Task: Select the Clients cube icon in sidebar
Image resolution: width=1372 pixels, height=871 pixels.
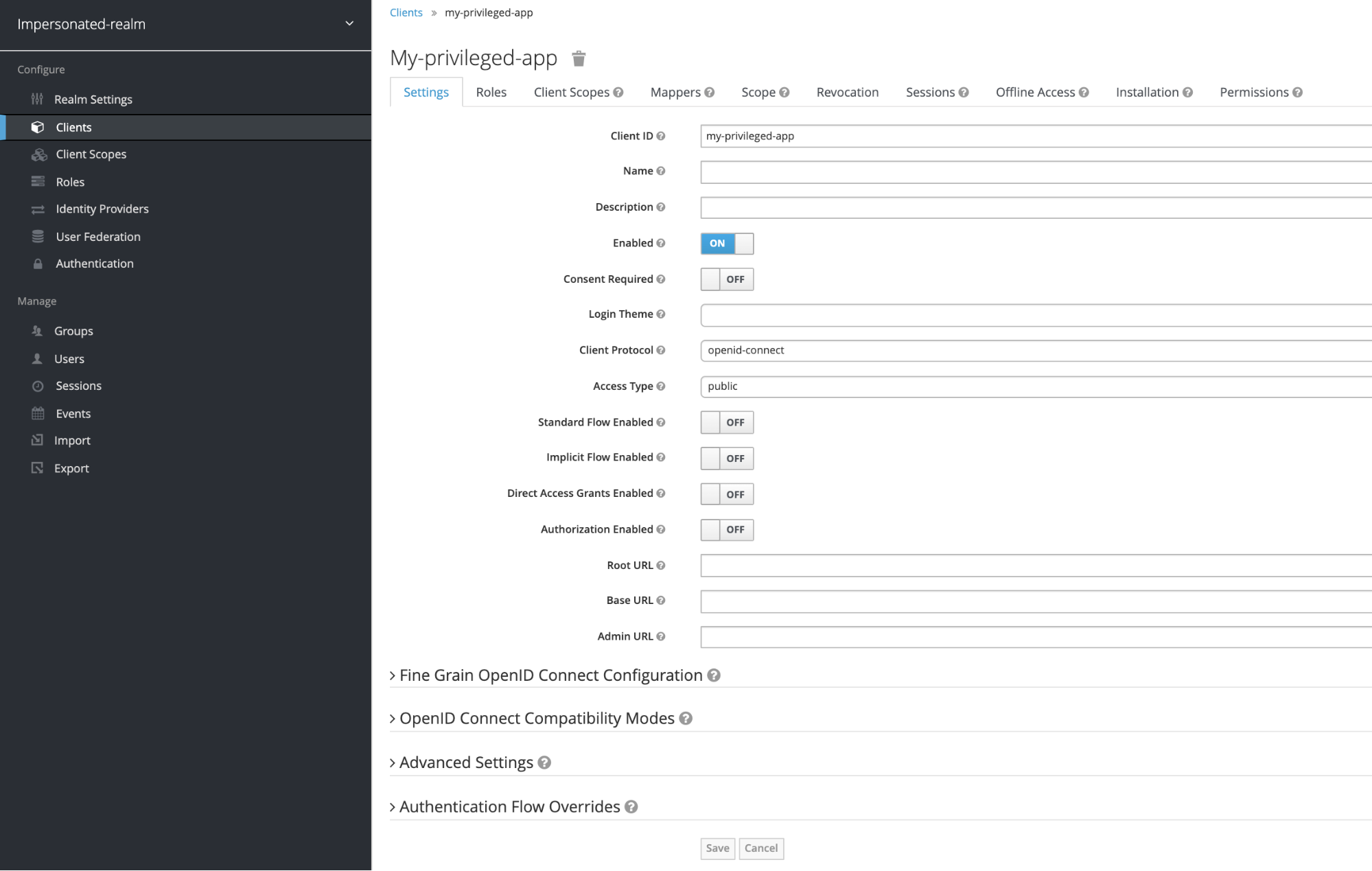Action: pos(38,127)
